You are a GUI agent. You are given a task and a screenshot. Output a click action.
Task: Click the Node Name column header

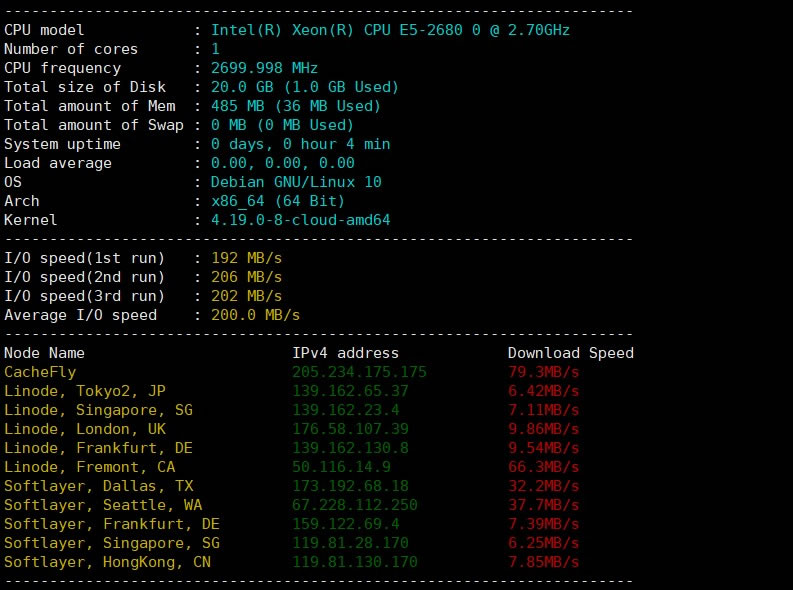point(44,353)
